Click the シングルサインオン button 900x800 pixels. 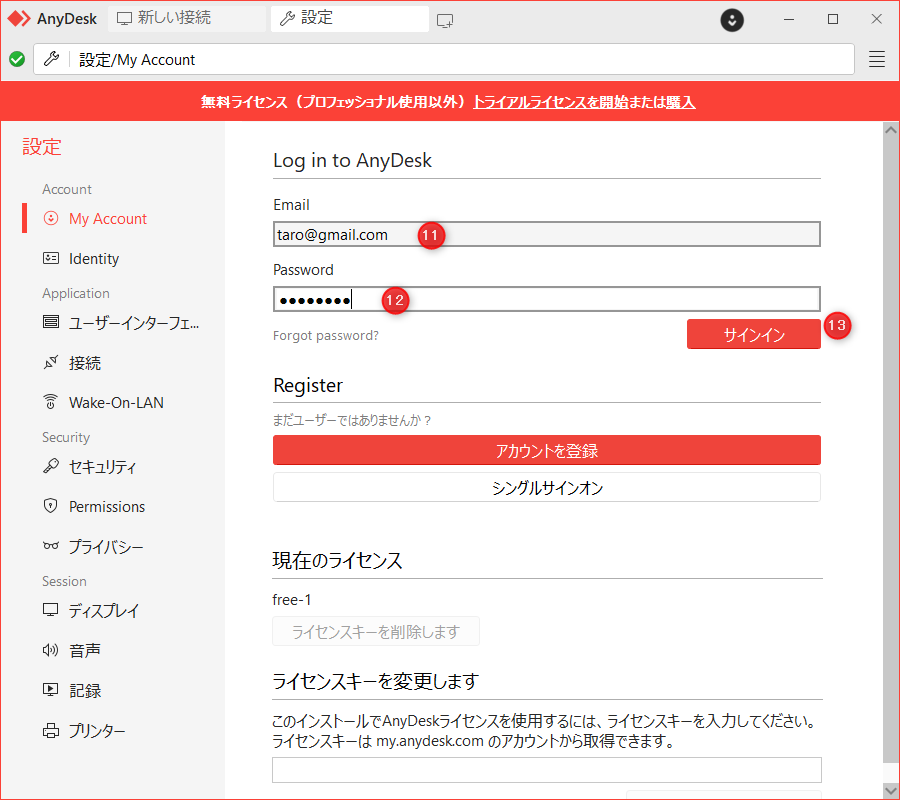click(546, 487)
